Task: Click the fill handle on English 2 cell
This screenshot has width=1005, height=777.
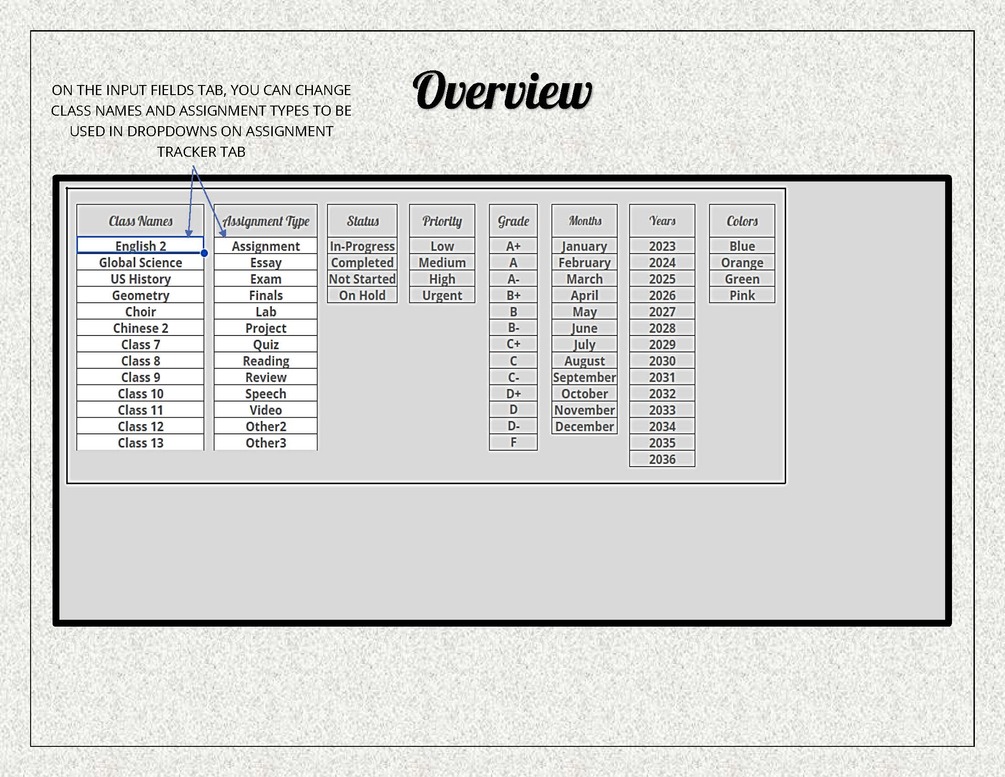Action: point(204,253)
